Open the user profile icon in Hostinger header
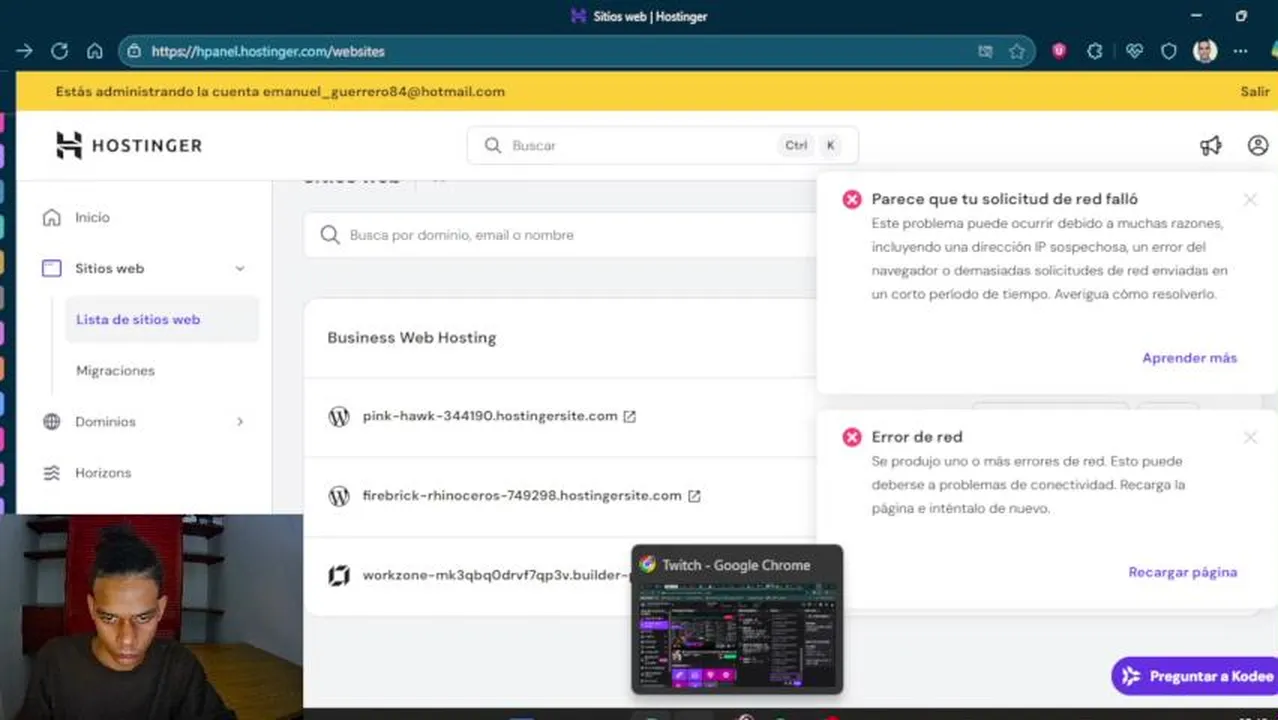This screenshot has width=1278, height=720. (x=1258, y=146)
